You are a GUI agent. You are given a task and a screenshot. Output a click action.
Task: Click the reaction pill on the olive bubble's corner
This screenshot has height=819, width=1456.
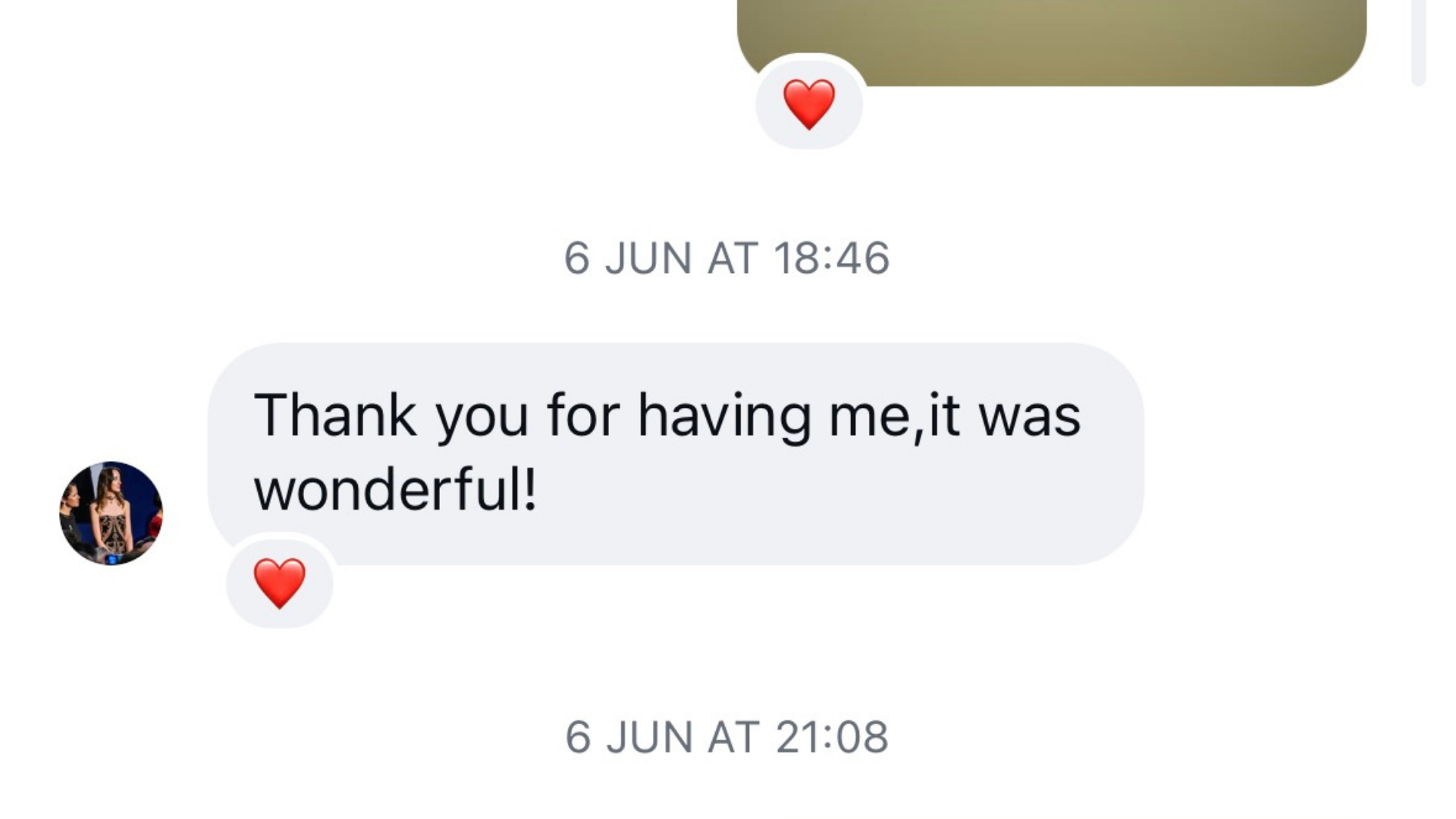click(x=809, y=104)
